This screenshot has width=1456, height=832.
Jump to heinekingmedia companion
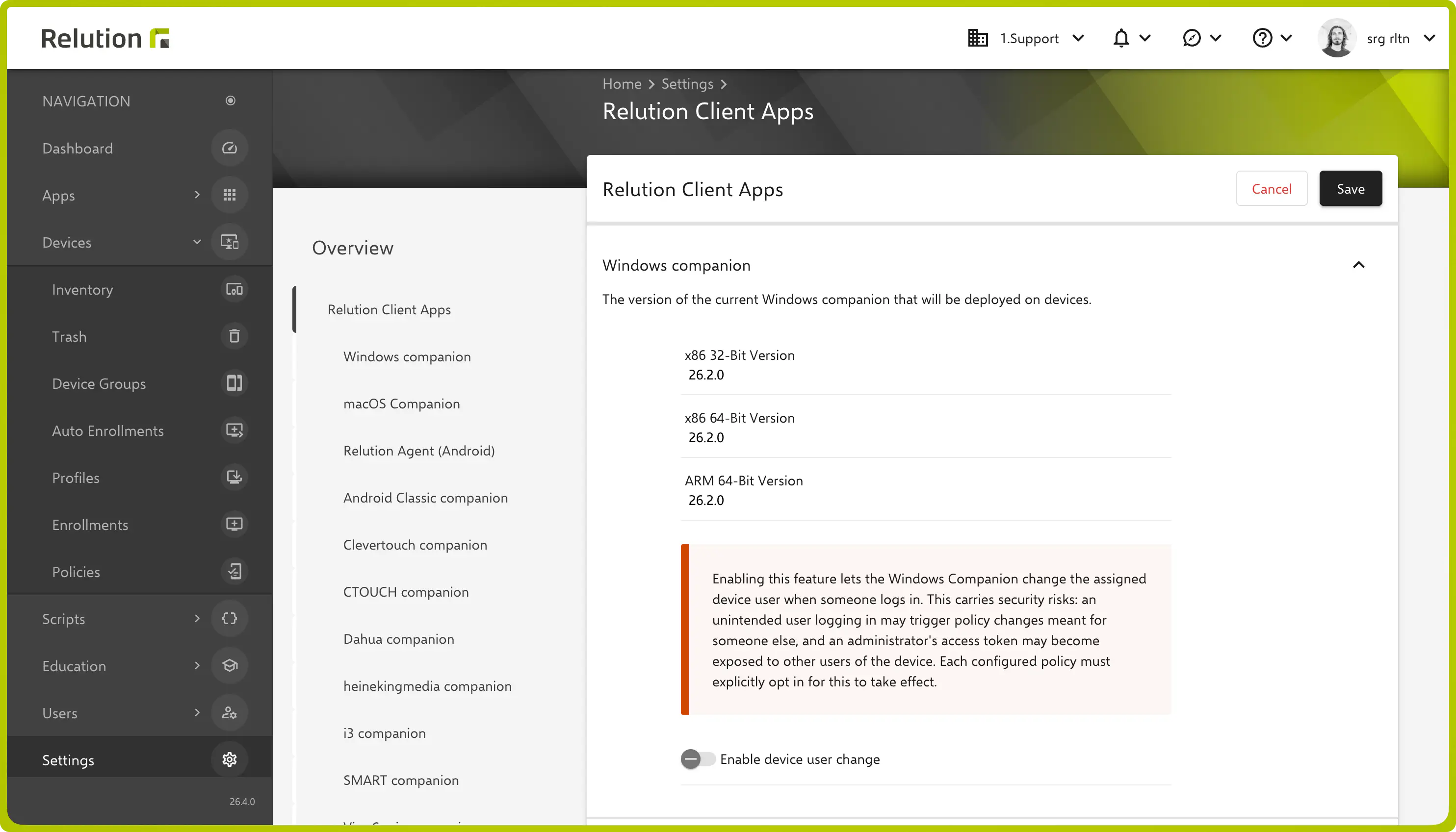(x=427, y=686)
